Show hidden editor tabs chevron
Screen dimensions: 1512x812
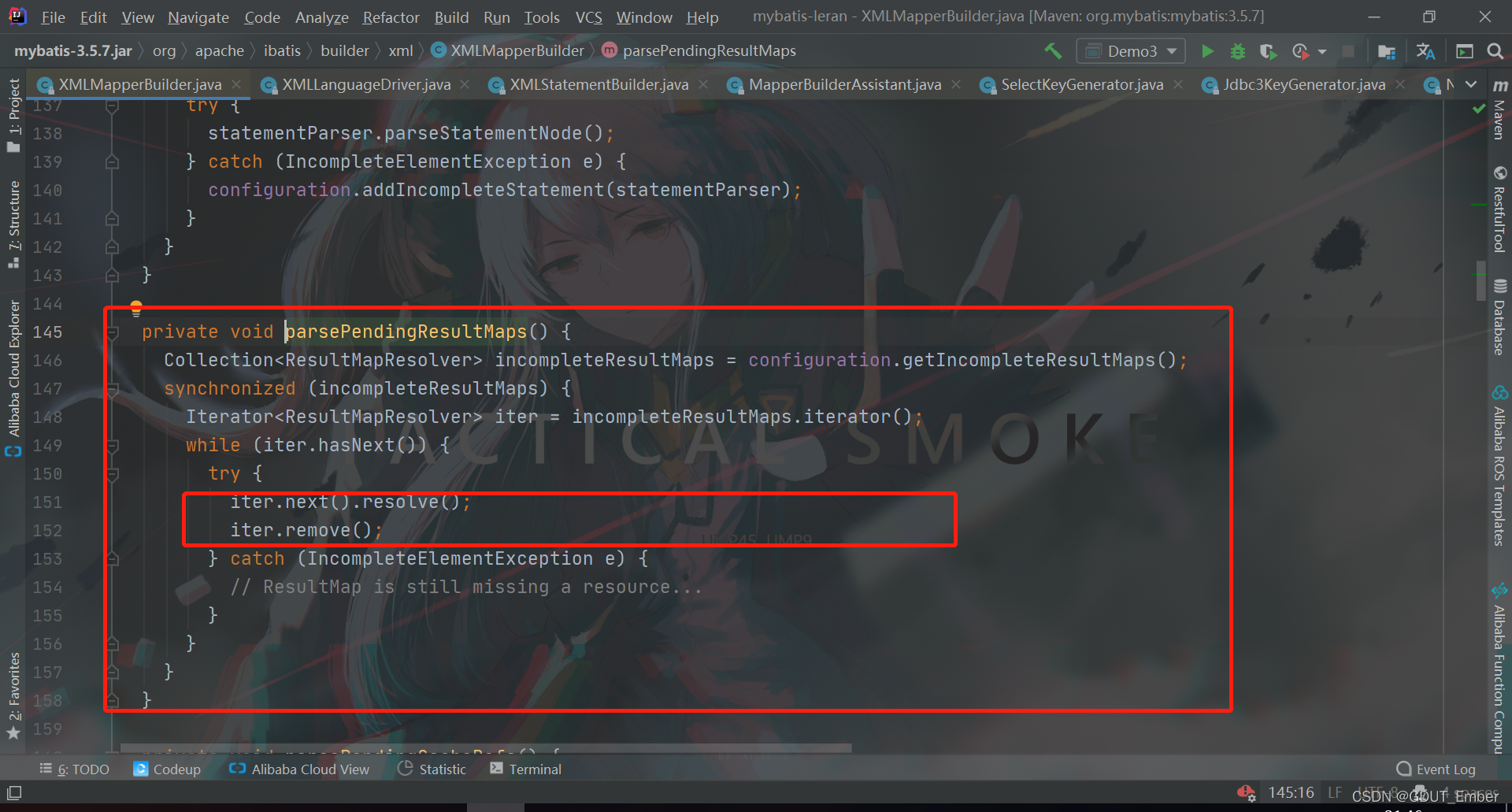click(x=1471, y=84)
